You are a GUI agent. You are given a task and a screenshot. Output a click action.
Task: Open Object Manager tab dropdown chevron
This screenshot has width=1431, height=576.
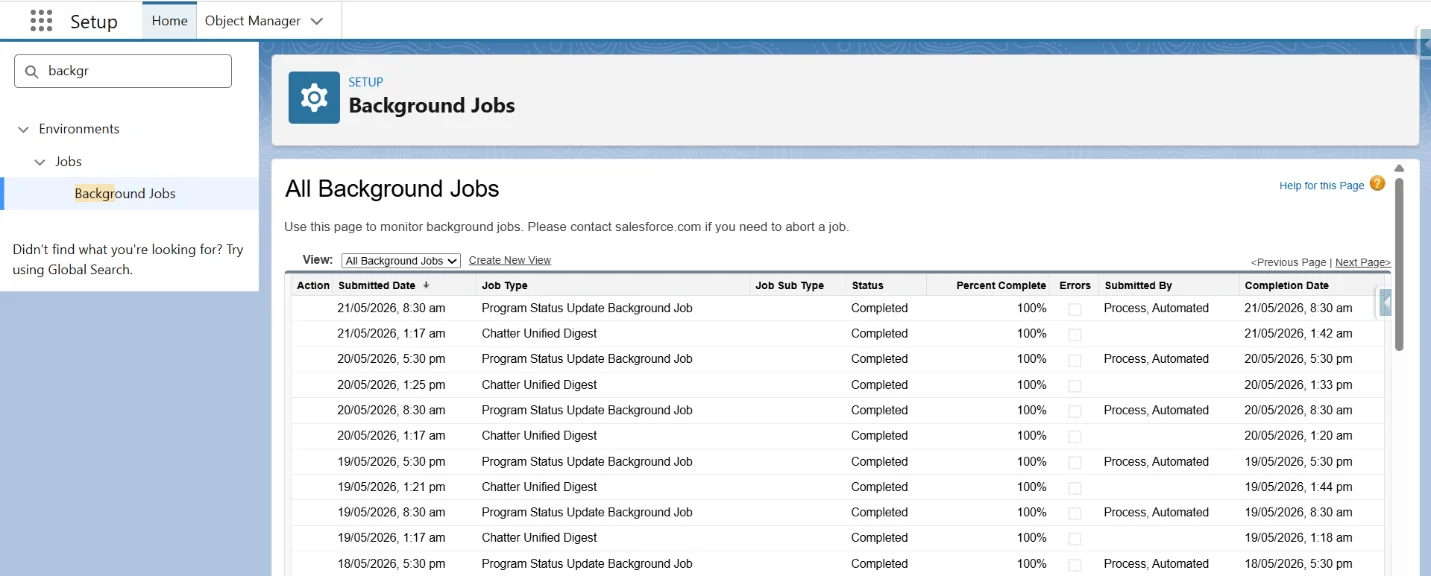point(317,21)
